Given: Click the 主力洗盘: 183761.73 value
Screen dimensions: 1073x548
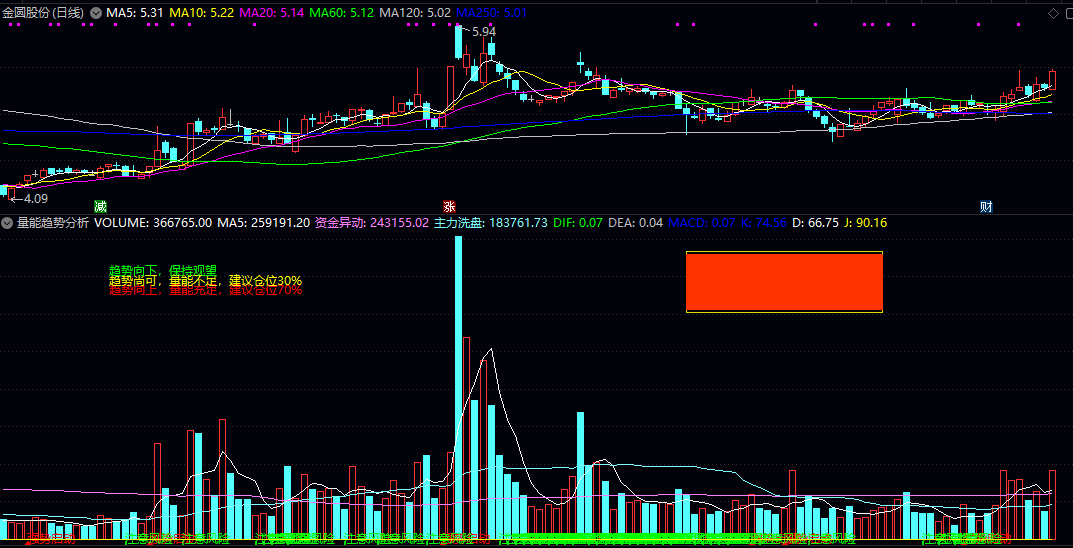Looking at the screenshot, I should tap(491, 222).
